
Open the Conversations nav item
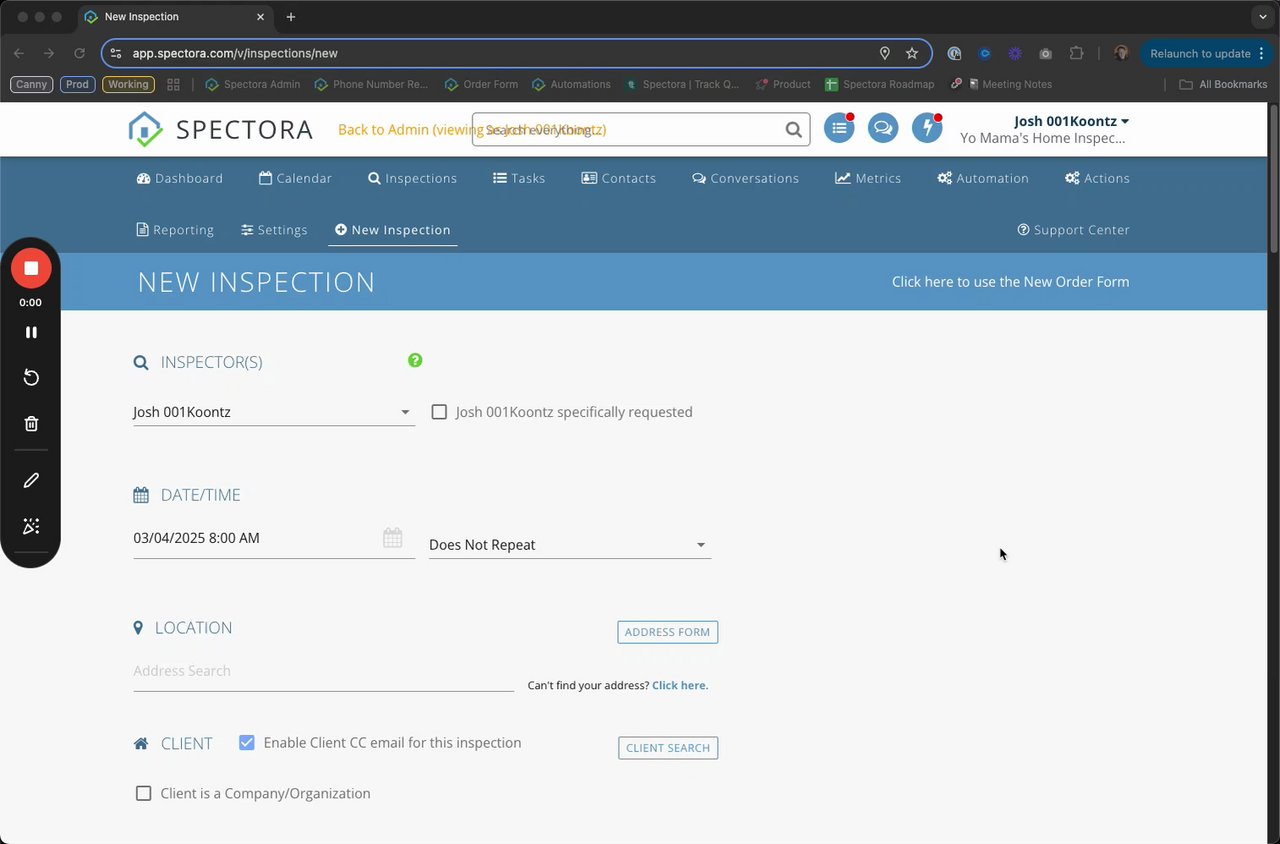[x=745, y=178]
